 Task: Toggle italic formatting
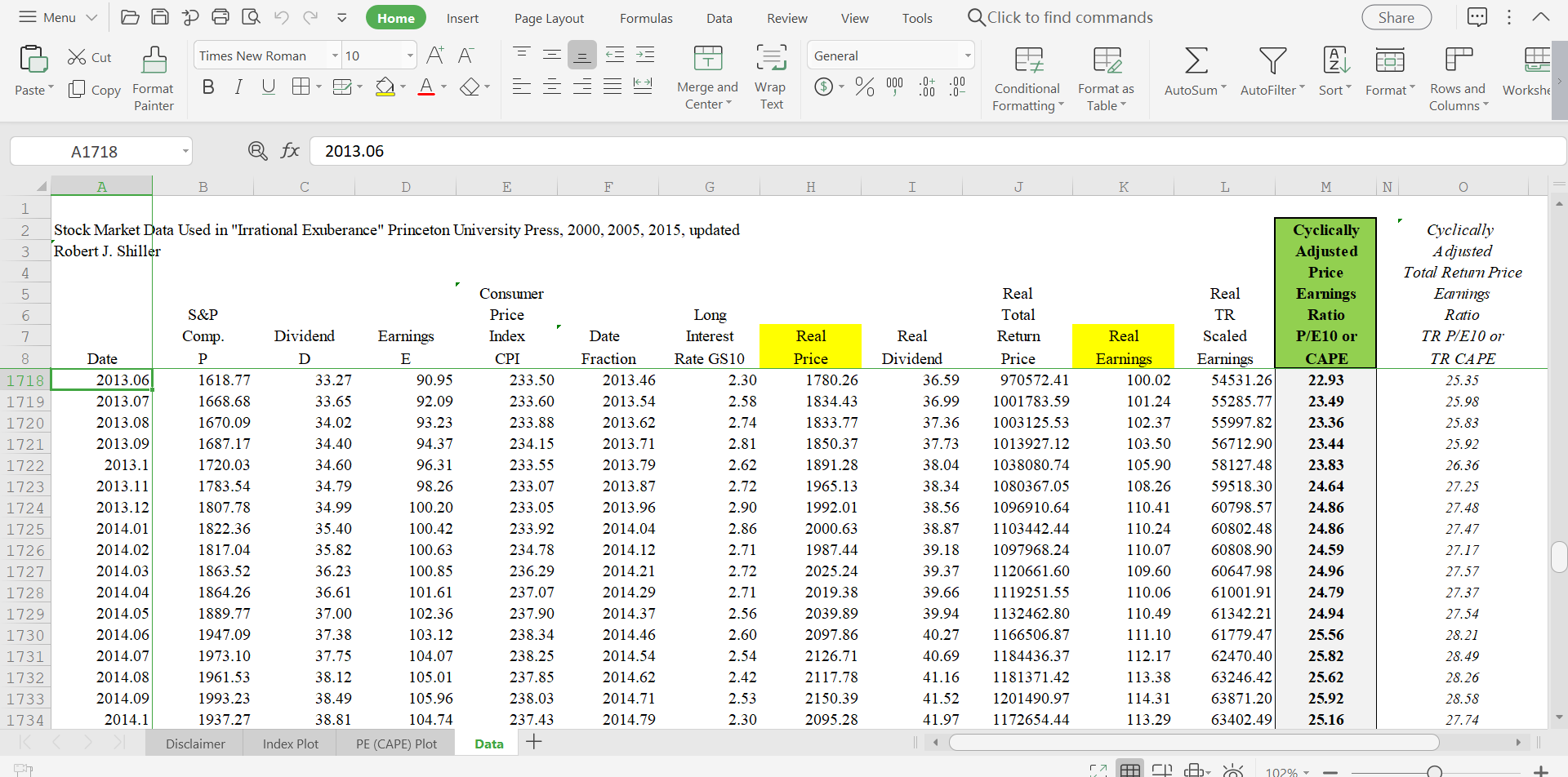(238, 86)
